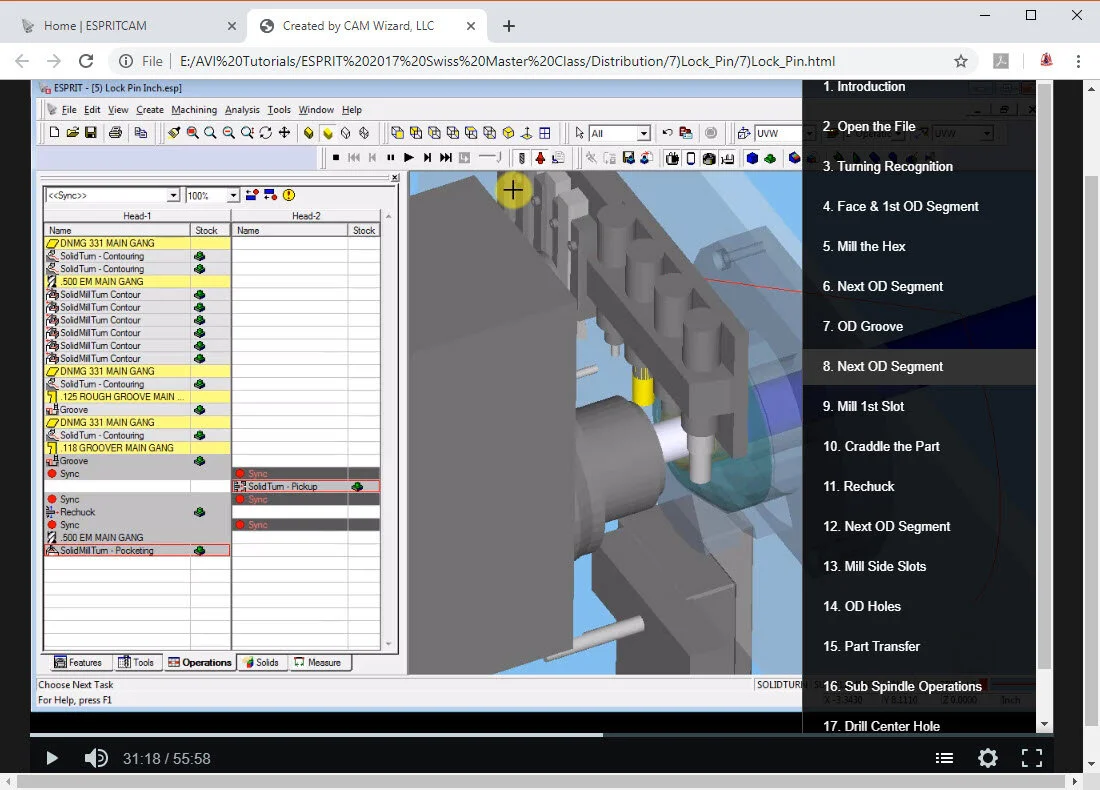The image size is (1100, 790).
Task: Select the Operations tab
Action: click(200, 662)
